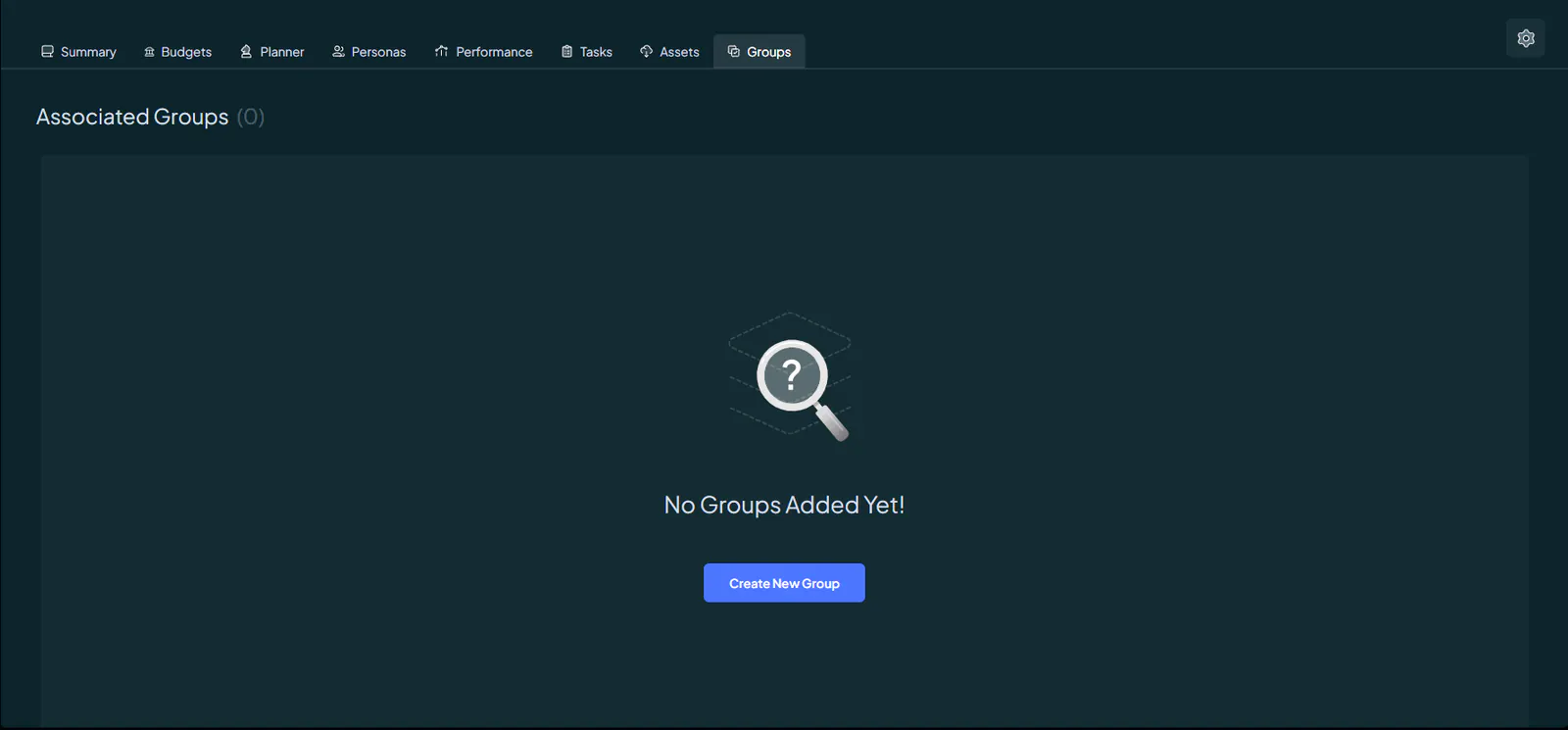Click the "Associated Groups" heading text
1568x730 pixels.
(132, 117)
